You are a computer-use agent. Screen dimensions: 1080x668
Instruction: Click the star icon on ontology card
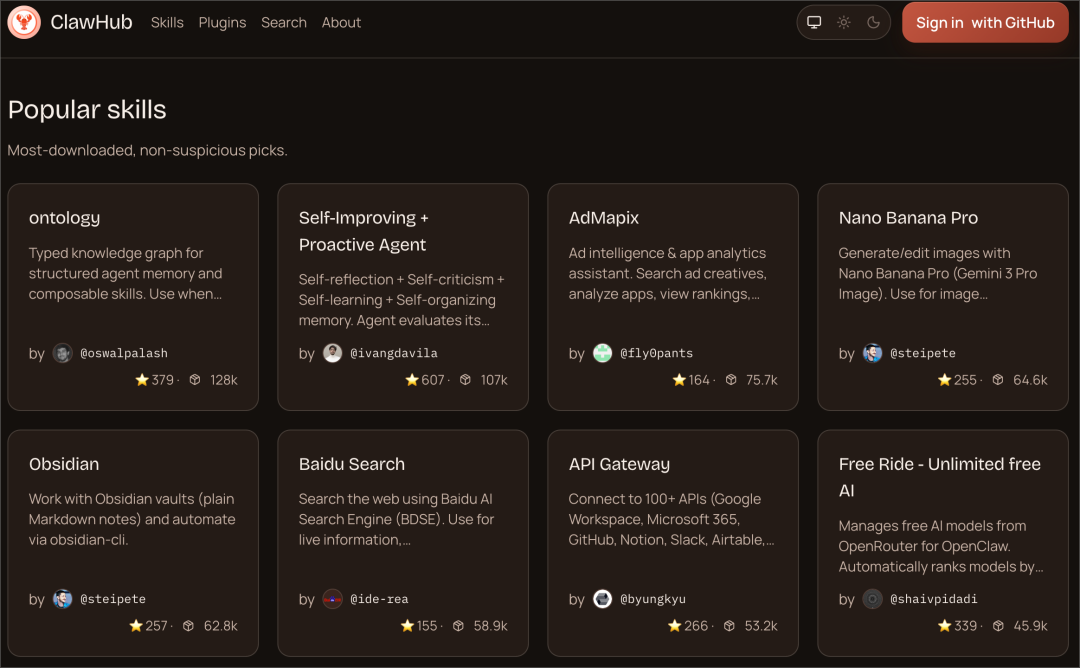tap(142, 379)
